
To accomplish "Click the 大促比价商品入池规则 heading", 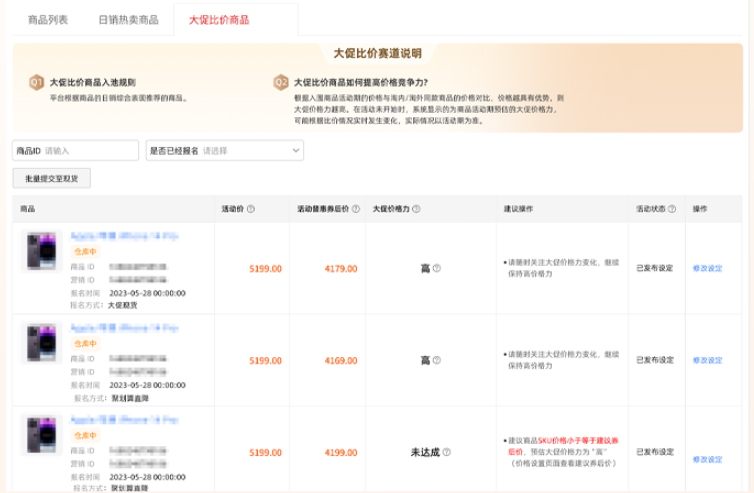I will (x=93, y=82).
